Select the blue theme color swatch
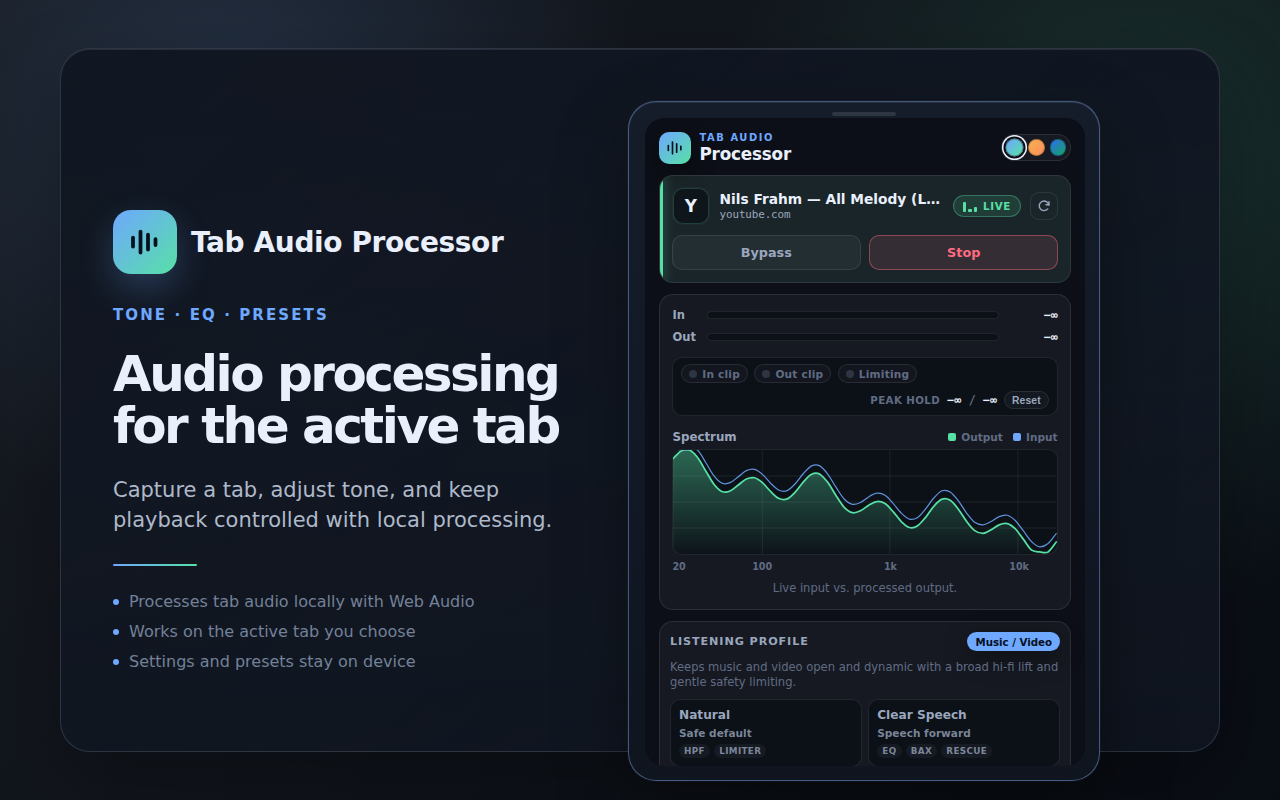Screen dimensions: 1280x800 point(1058,148)
